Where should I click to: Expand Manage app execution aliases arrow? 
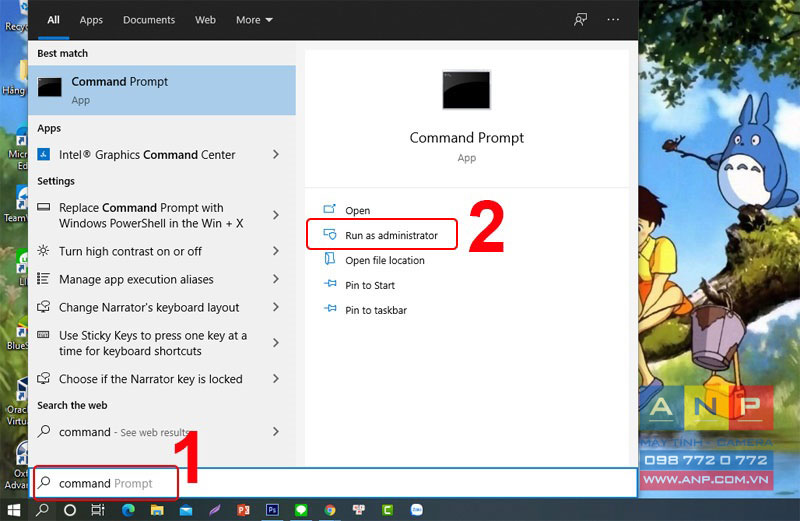pyautogui.click(x=276, y=279)
